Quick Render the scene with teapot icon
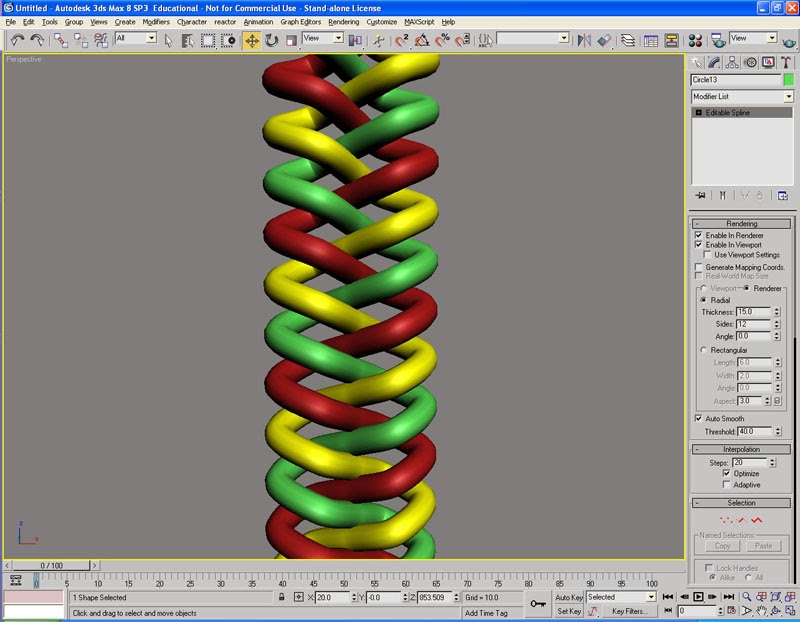 pos(788,43)
